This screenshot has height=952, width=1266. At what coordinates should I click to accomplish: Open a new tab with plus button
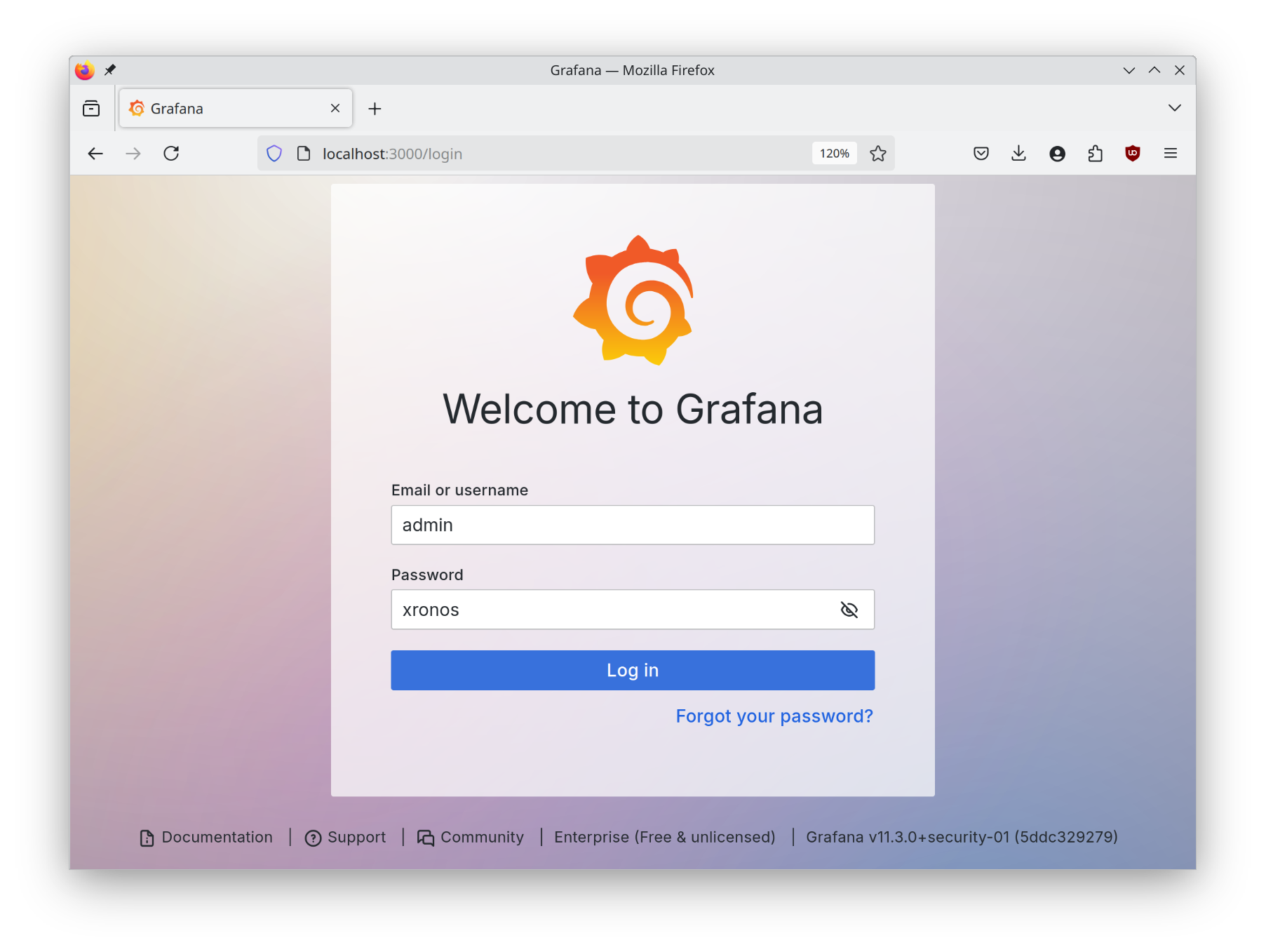click(x=375, y=109)
